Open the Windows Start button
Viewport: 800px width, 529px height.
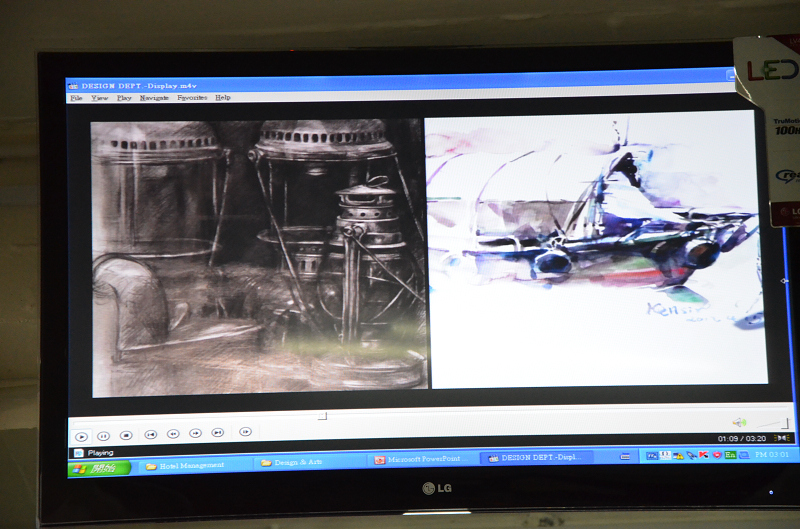point(99,468)
